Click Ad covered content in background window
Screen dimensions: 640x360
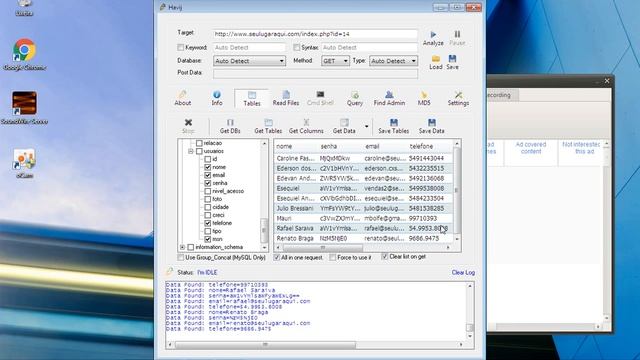(x=531, y=148)
